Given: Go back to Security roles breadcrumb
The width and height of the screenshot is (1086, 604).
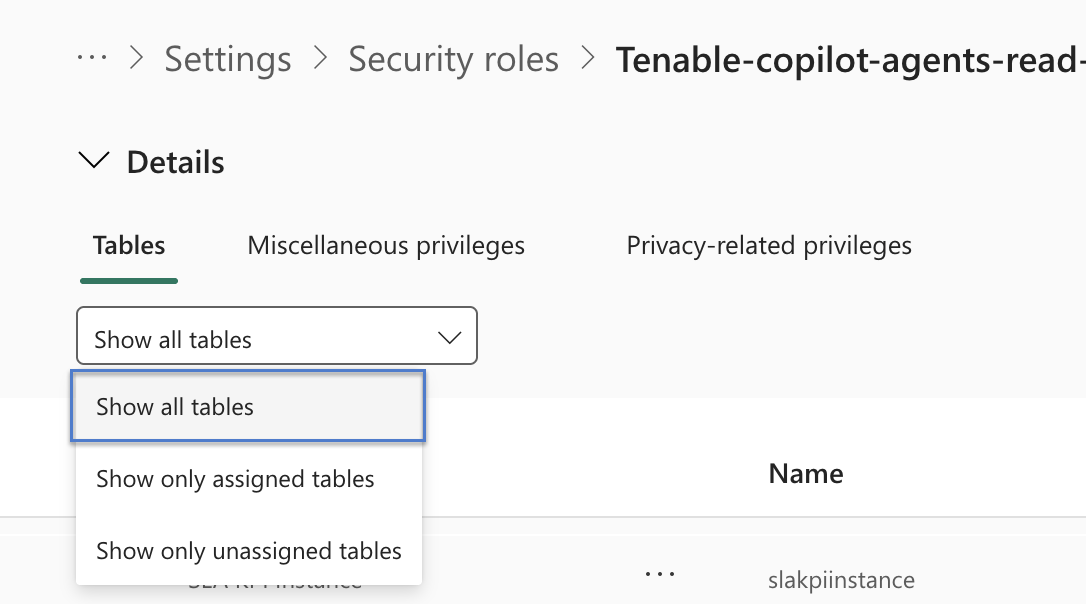Looking at the screenshot, I should (x=453, y=59).
